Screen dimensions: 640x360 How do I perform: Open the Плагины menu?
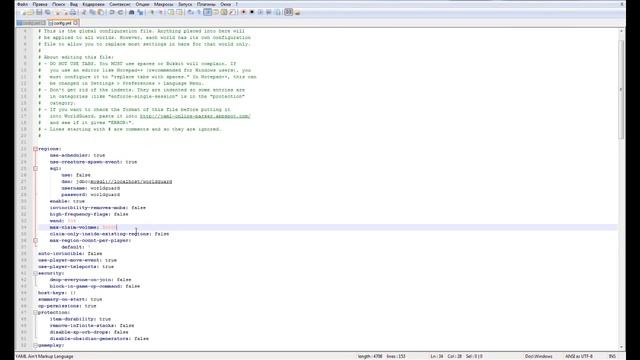pos(206,4)
